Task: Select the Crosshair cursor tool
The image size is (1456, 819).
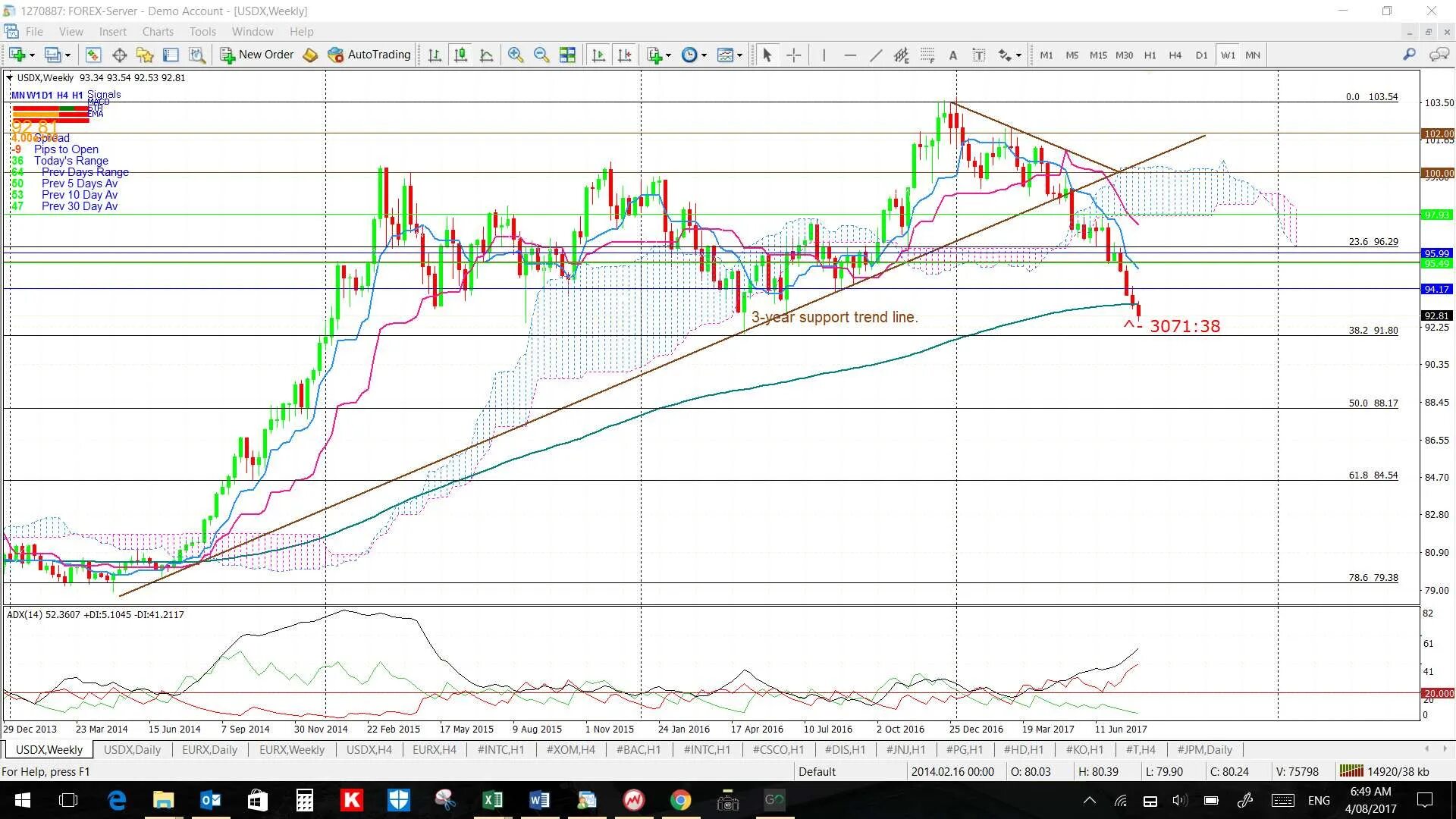Action: pos(793,55)
